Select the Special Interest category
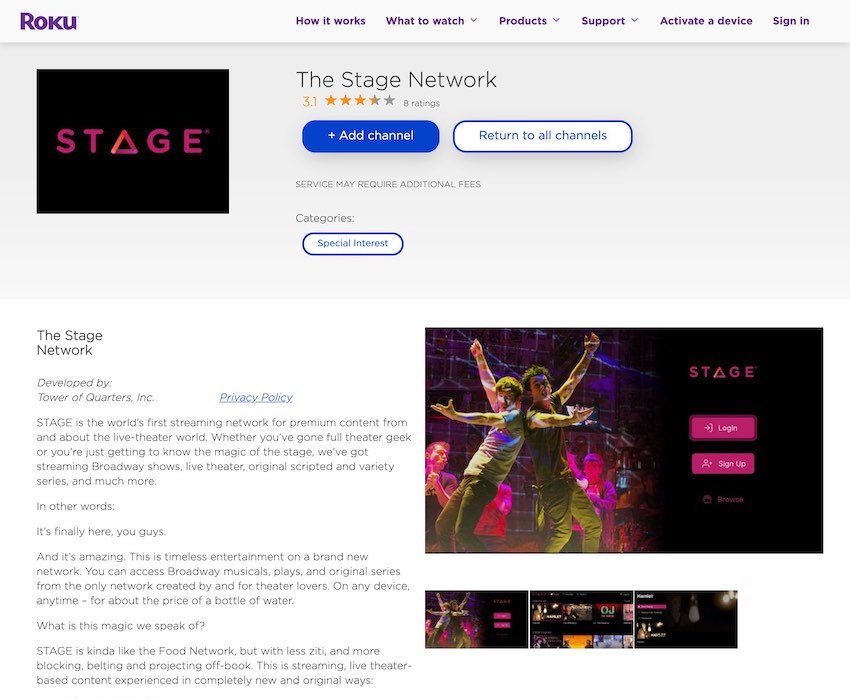 click(x=353, y=243)
